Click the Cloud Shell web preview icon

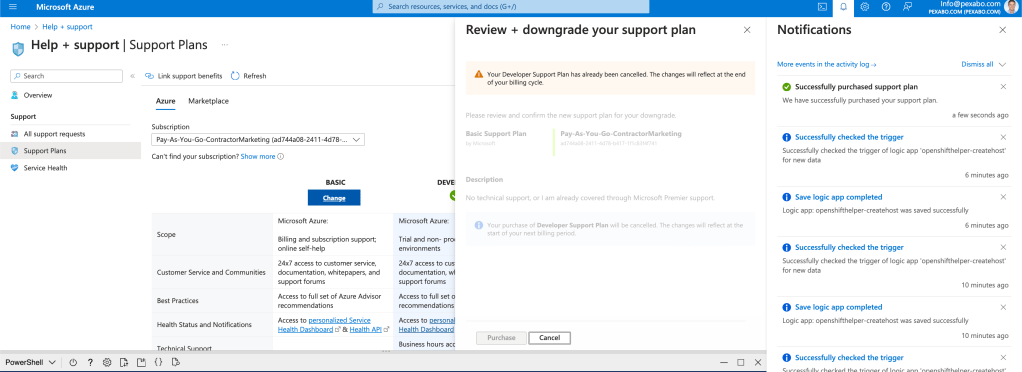click(x=175, y=362)
